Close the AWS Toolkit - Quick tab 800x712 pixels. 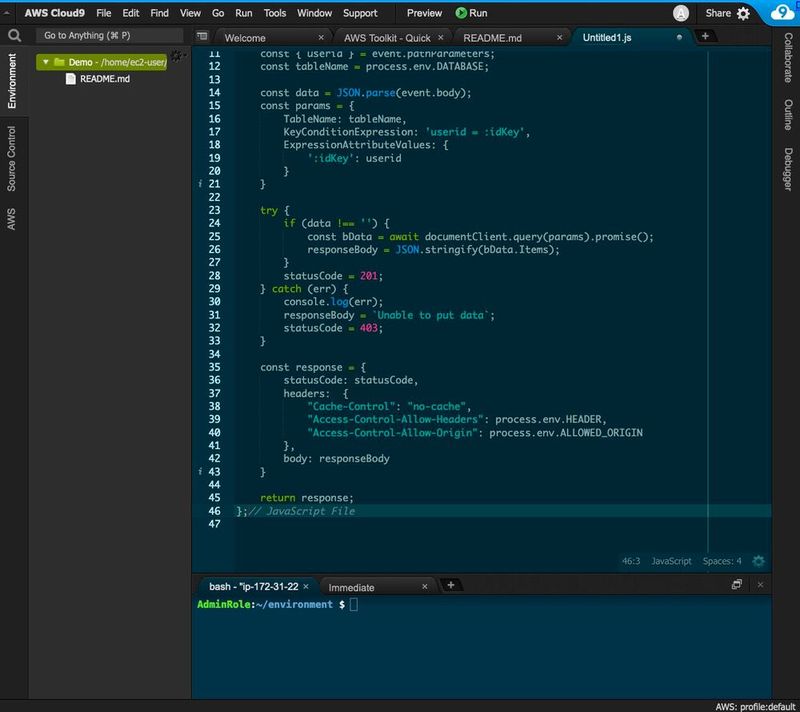pyautogui.click(x=441, y=37)
